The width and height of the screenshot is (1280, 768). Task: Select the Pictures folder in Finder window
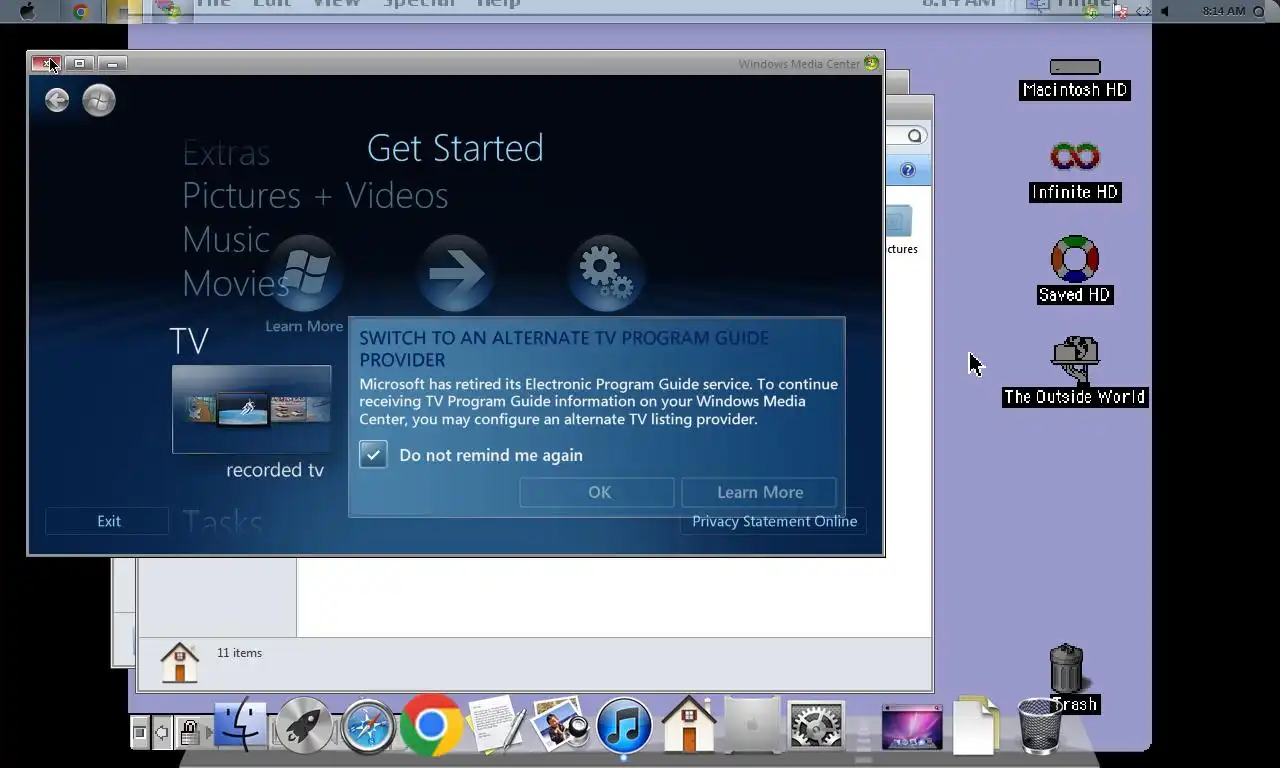899,232
